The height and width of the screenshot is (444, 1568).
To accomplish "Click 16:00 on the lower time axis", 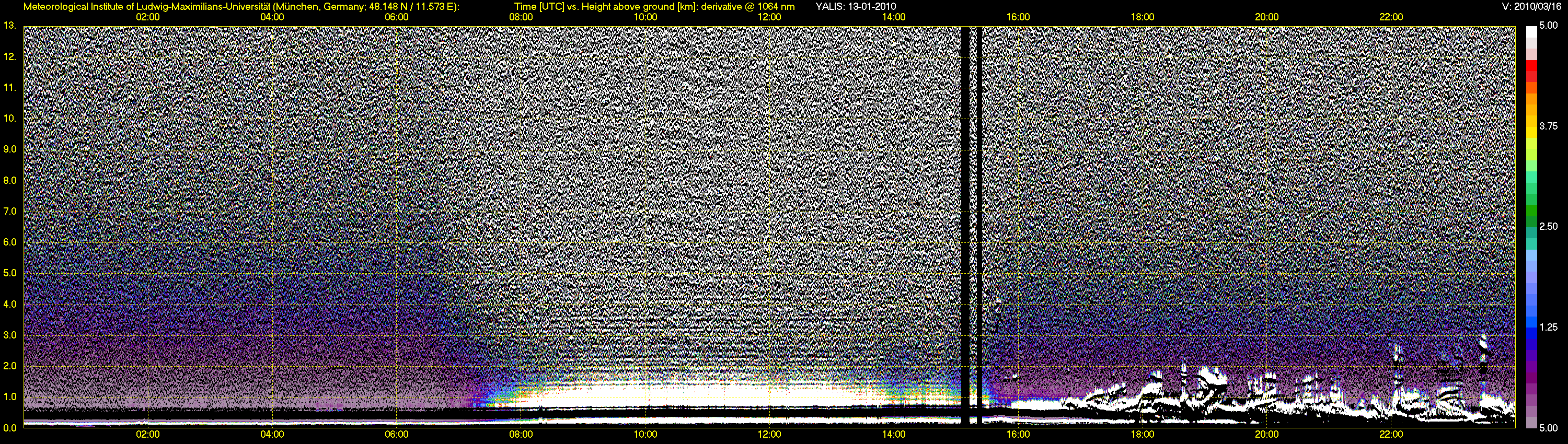I will click(1018, 434).
